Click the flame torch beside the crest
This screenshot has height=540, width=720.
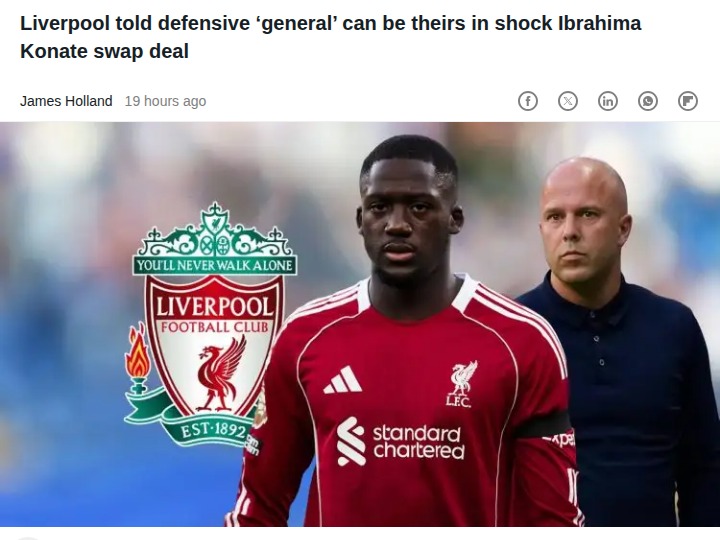[138, 358]
